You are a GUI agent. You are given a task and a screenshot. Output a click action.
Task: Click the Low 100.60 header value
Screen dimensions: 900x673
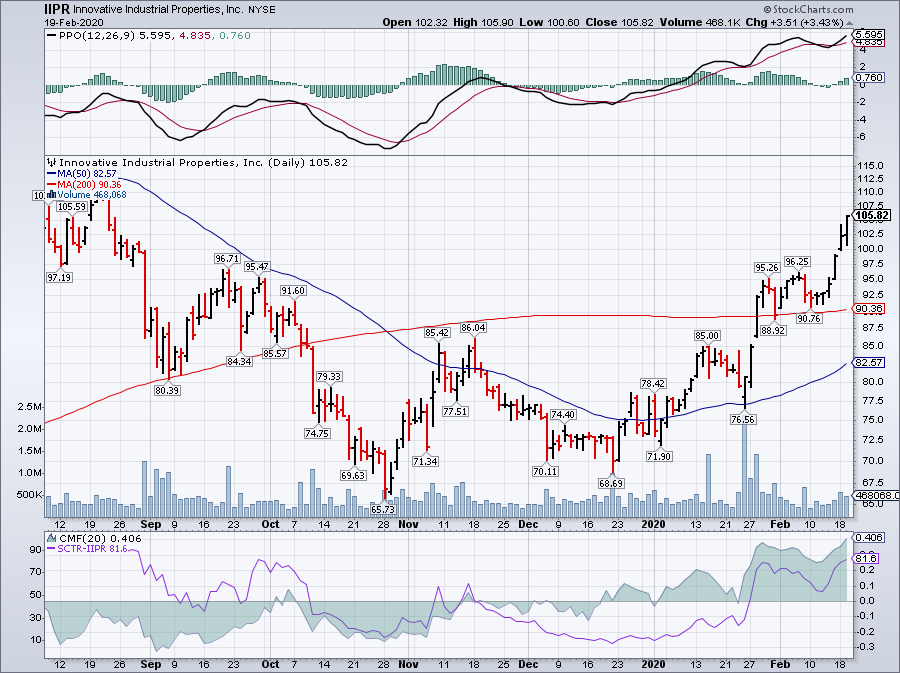click(x=549, y=22)
